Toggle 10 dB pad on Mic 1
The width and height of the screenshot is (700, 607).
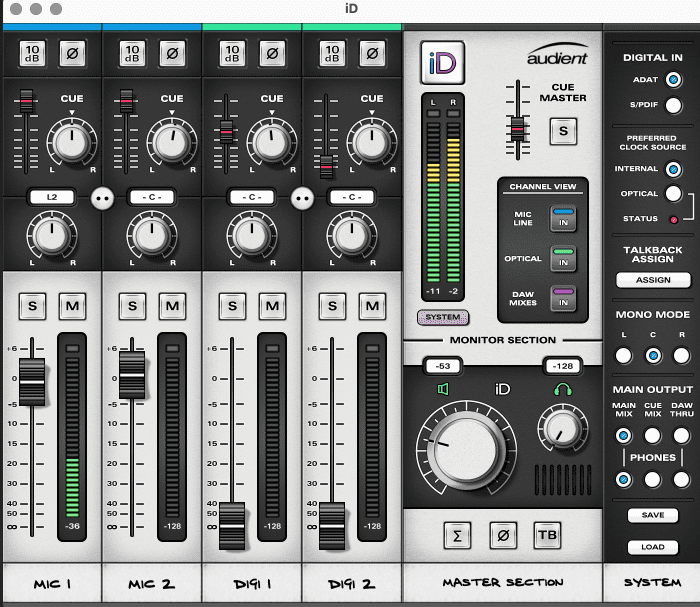coord(32,54)
